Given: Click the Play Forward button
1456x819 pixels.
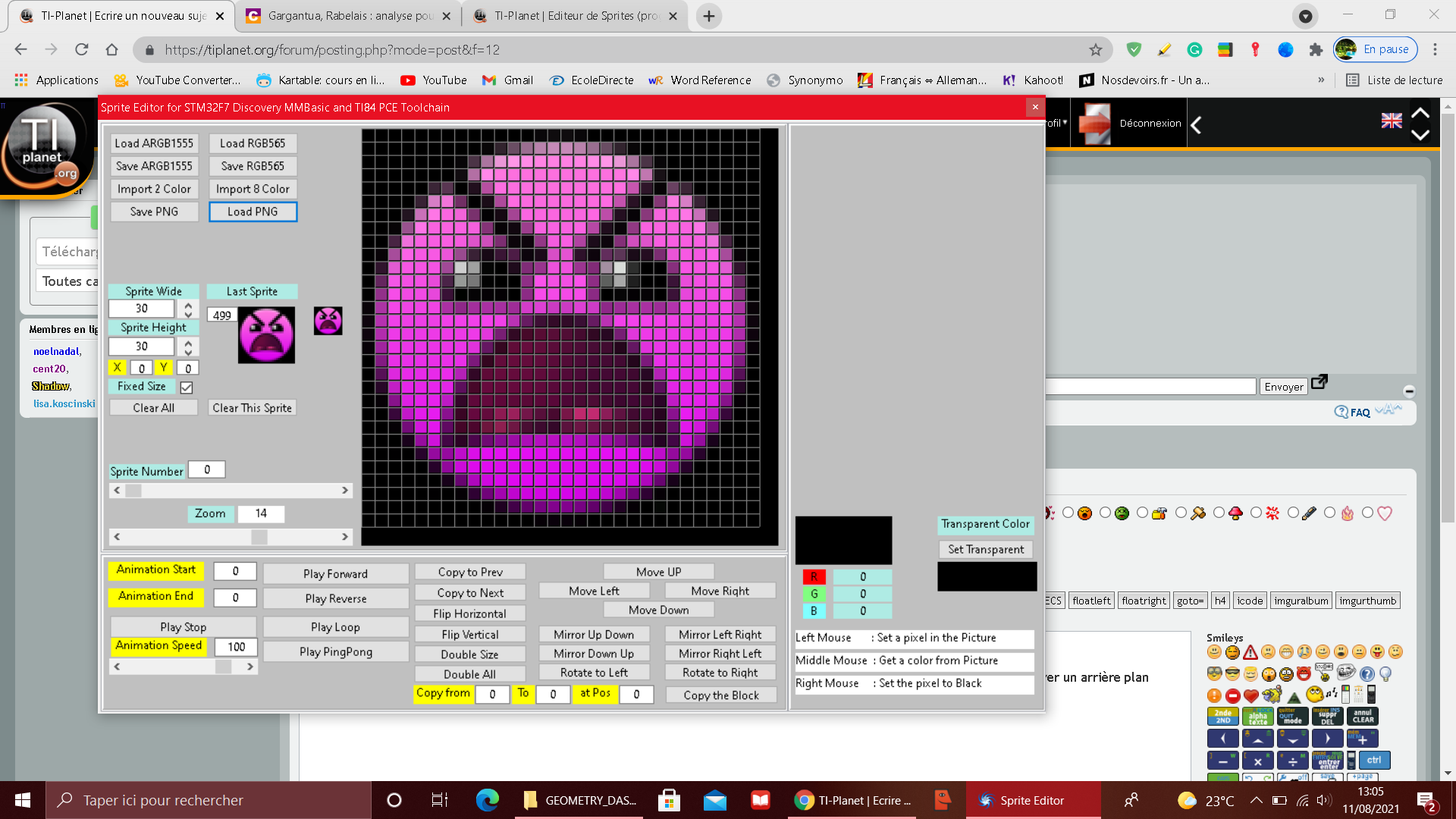Looking at the screenshot, I should pyautogui.click(x=335, y=574).
